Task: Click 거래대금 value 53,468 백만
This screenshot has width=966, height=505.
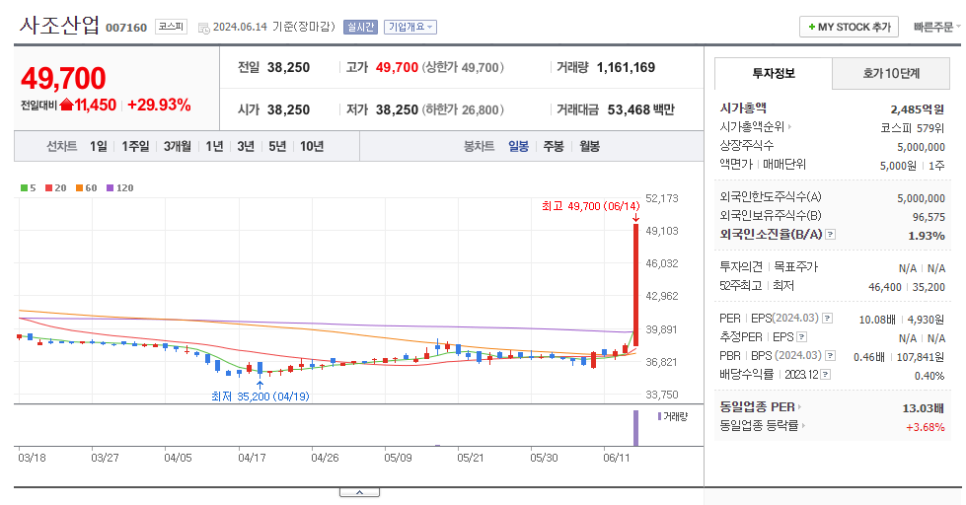Action: [641, 110]
